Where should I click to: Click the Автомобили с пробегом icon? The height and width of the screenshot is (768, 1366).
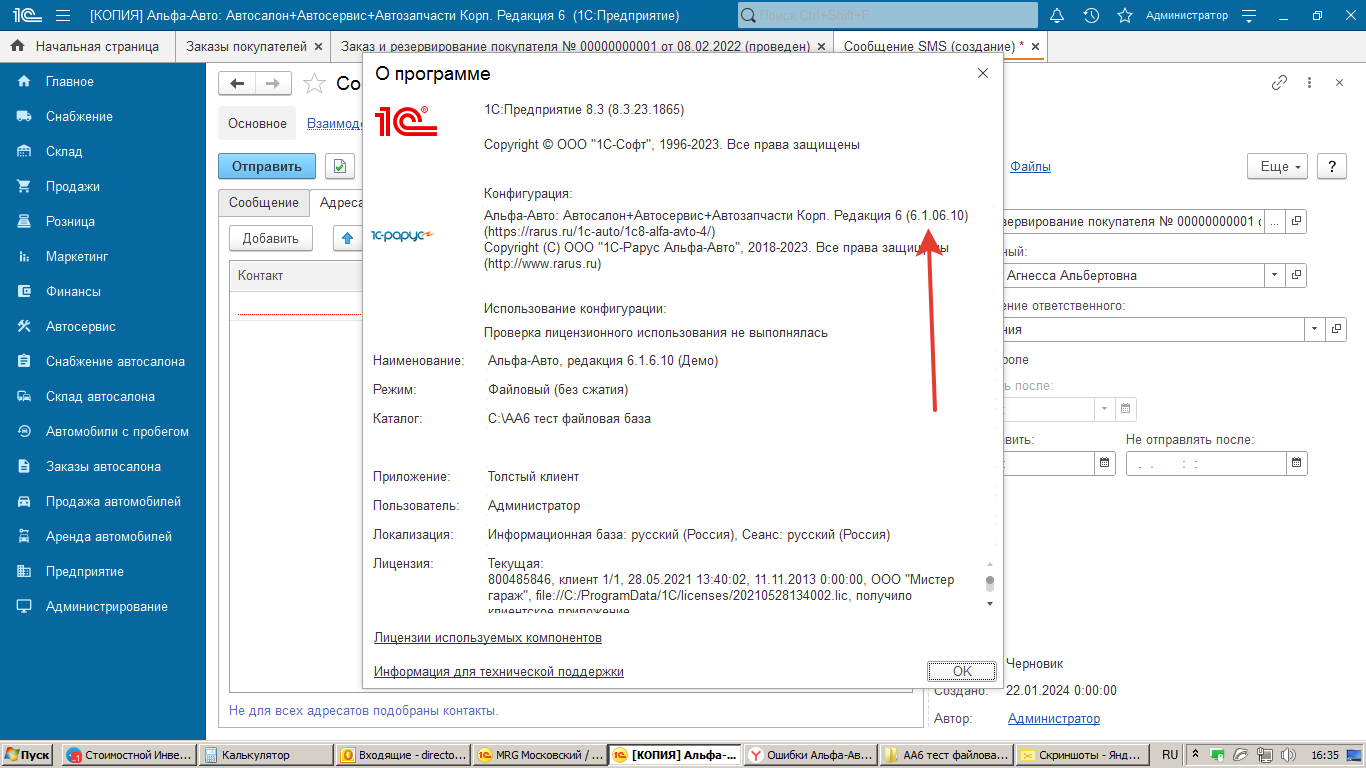click(24, 431)
